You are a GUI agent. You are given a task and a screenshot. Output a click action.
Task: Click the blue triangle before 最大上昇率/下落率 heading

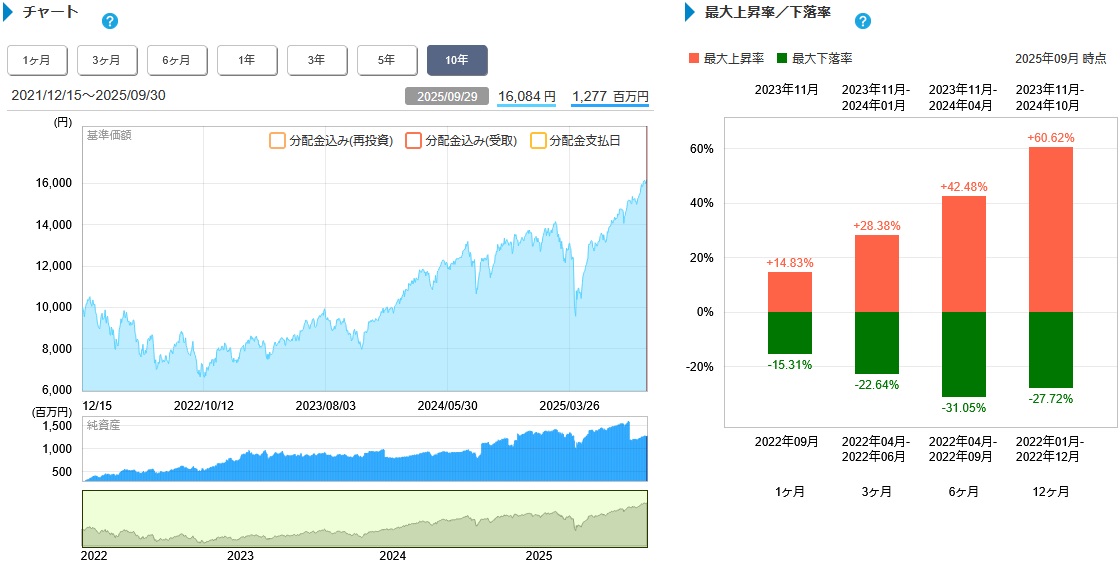(x=690, y=13)
